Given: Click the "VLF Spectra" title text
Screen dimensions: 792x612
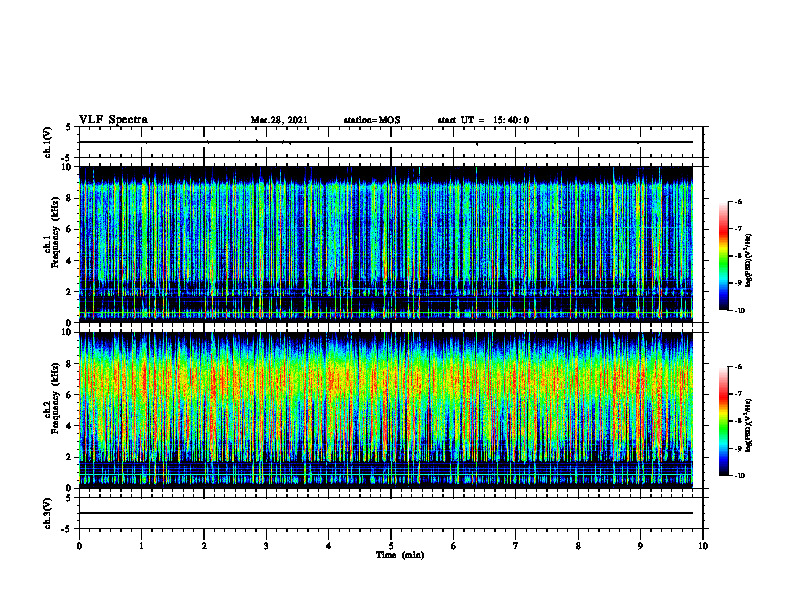Looking at the screenshot, I should (113, 119).
